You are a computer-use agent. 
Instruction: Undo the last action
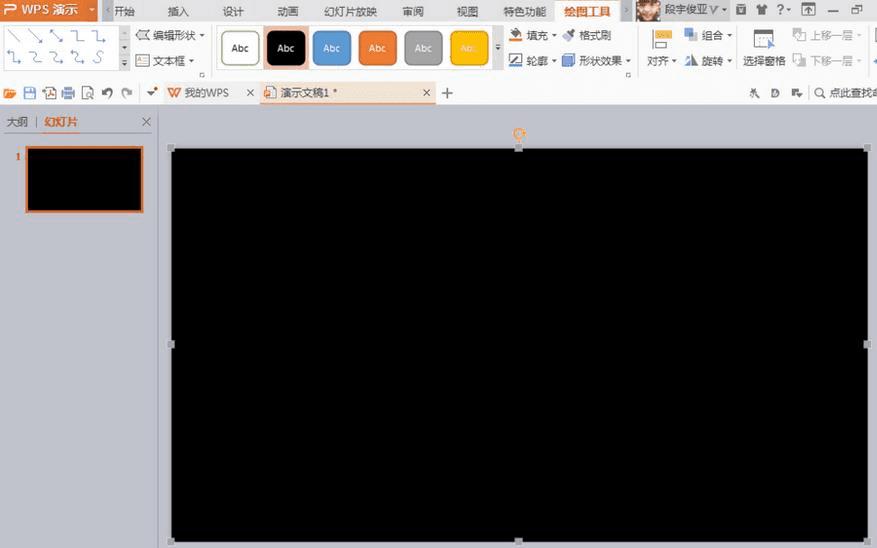pos(107,93)
